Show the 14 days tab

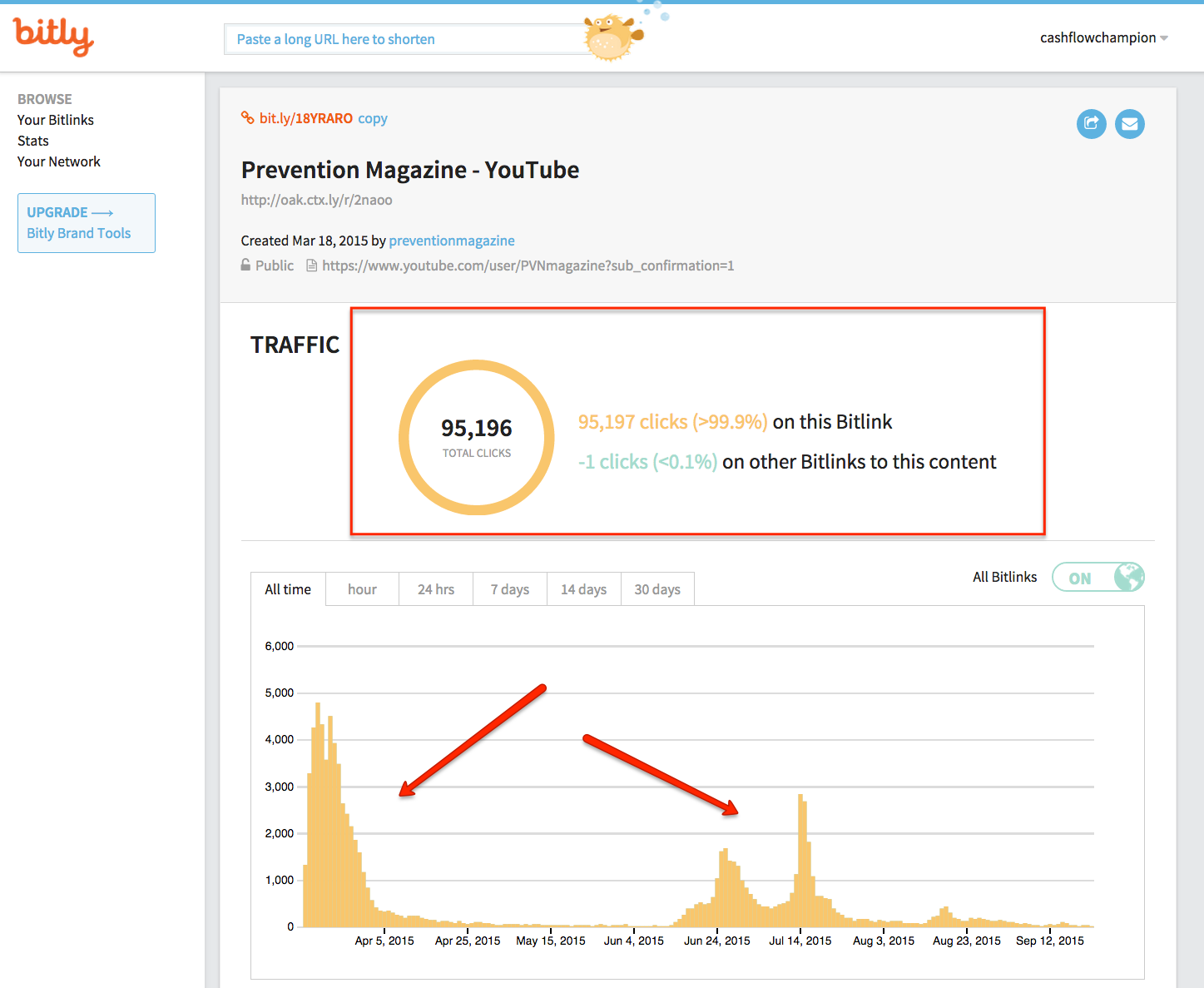[583, 589]
